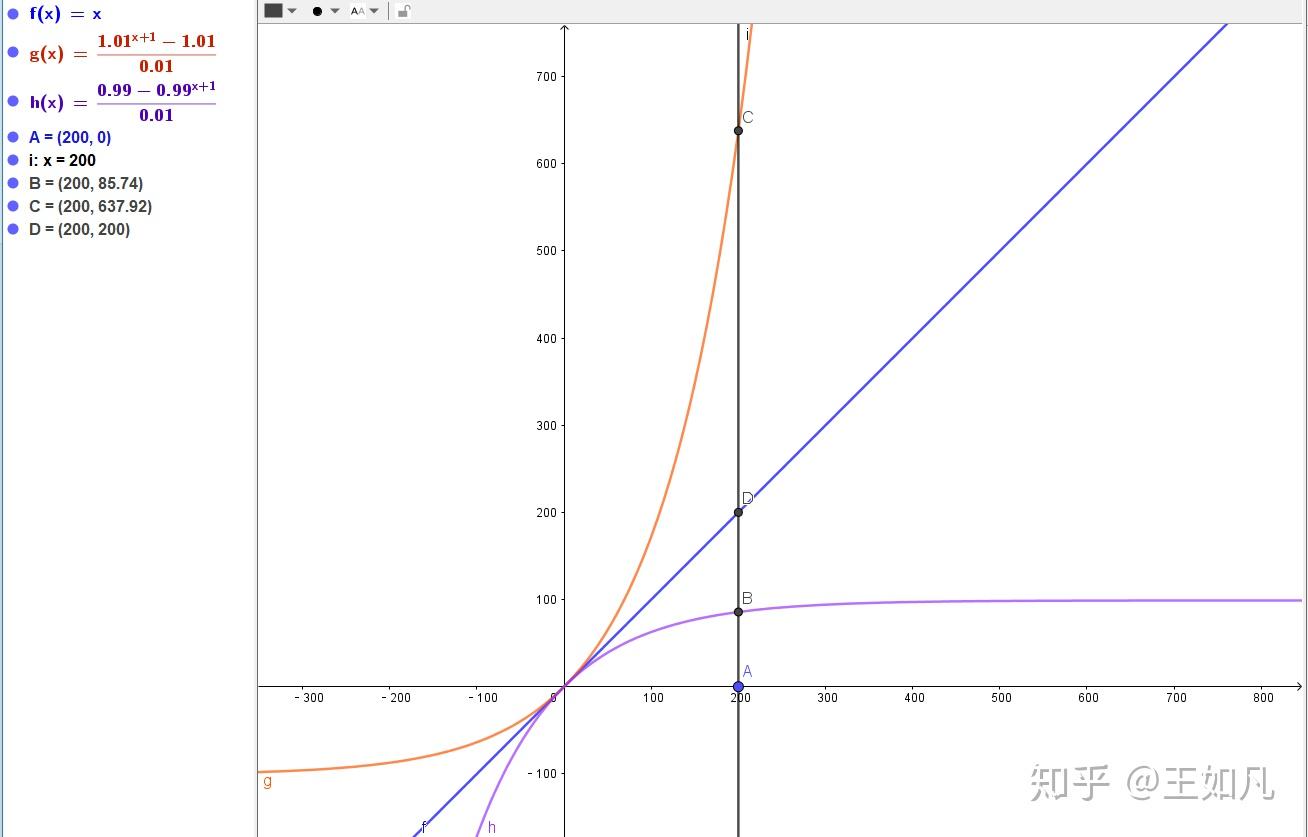Screen dimensions: 1308x837
Task: Toggle visibility marble of function h(x)
Action: coord(13,101)
